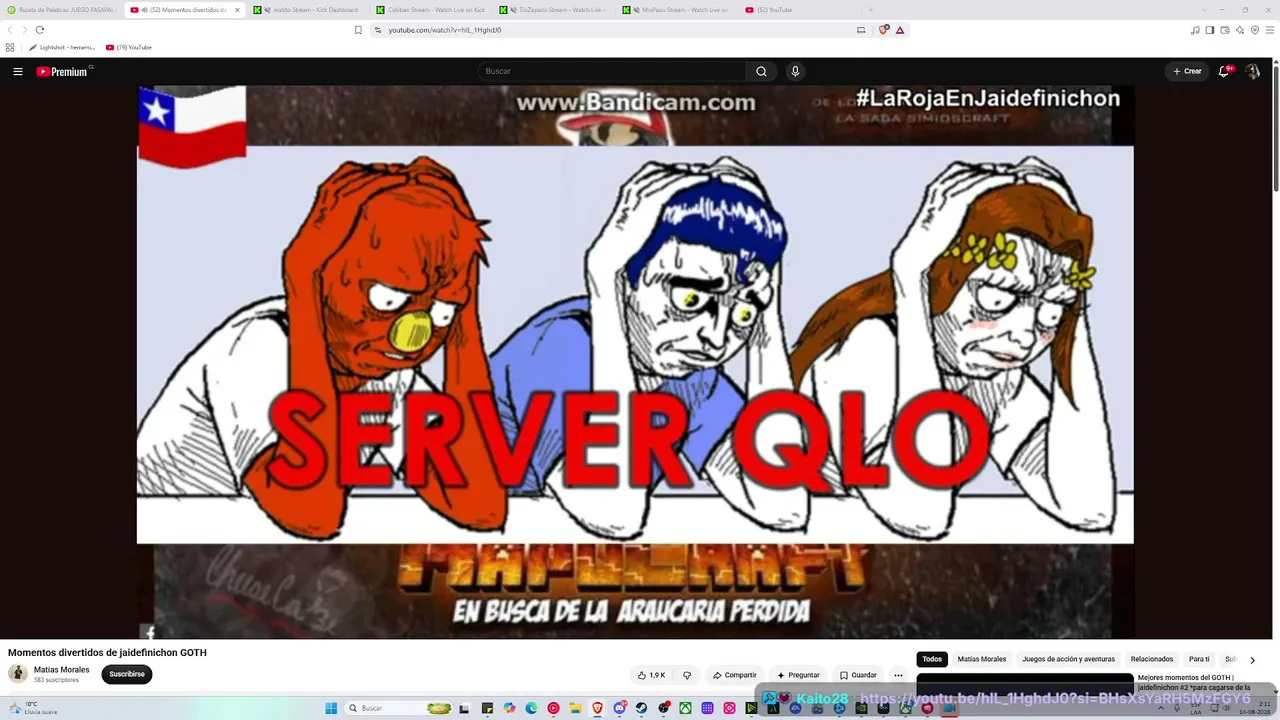Switch to the mafiito Stream Kick Dashboard tab
1280x720 pixels.
[308, 10]
